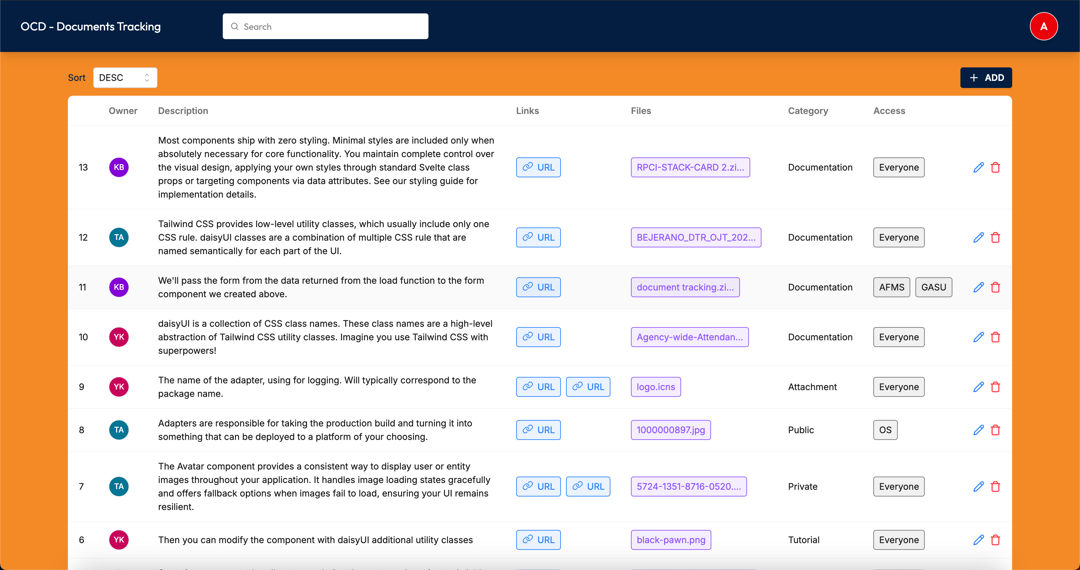Screen dimensions: 1080x570
Task: Add a new document with ADD button
Action: point(986,78)
